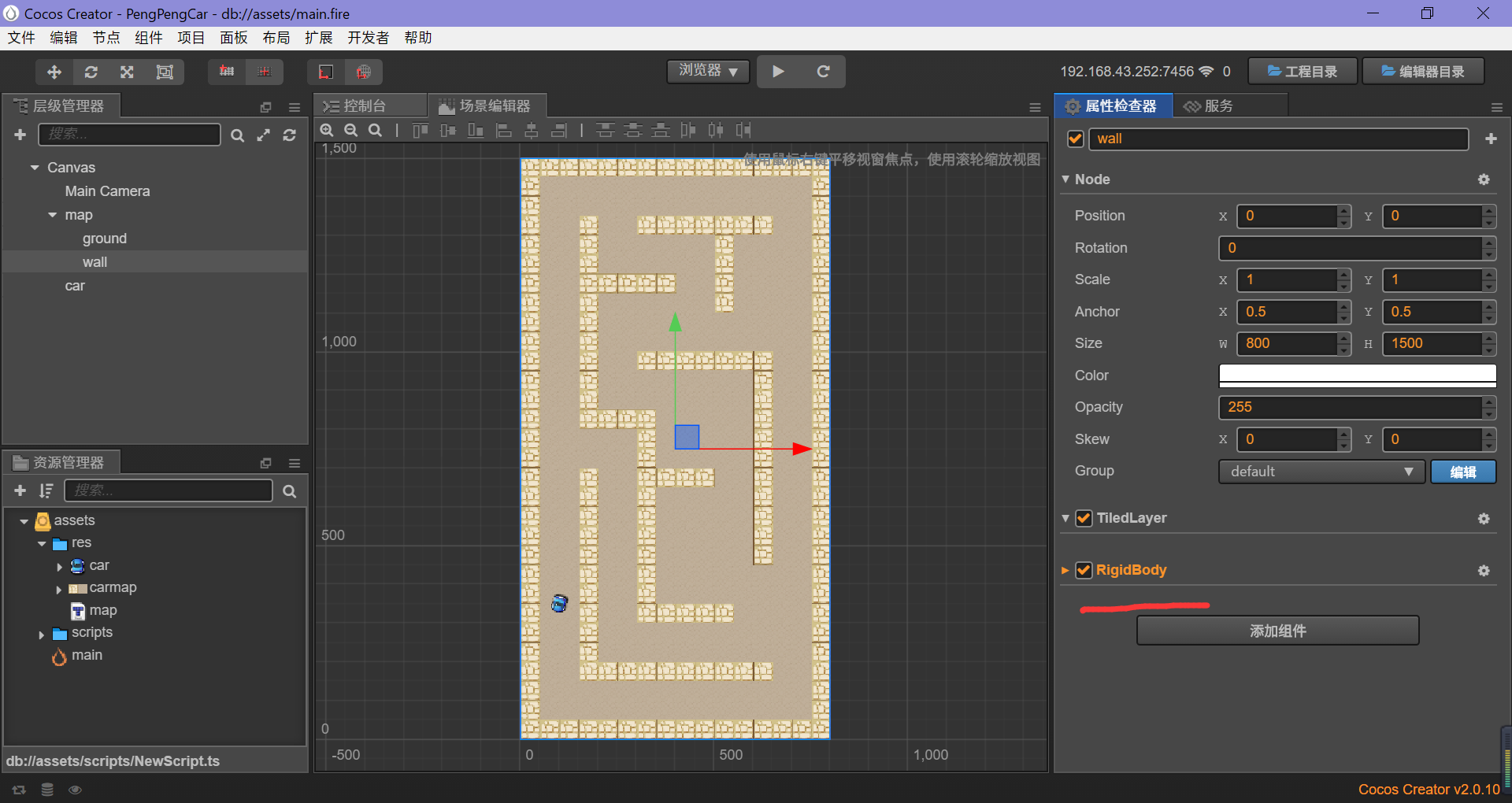Expand the carmap asset
Screen dimensions: 1512x803
click(x=59, y=589)
